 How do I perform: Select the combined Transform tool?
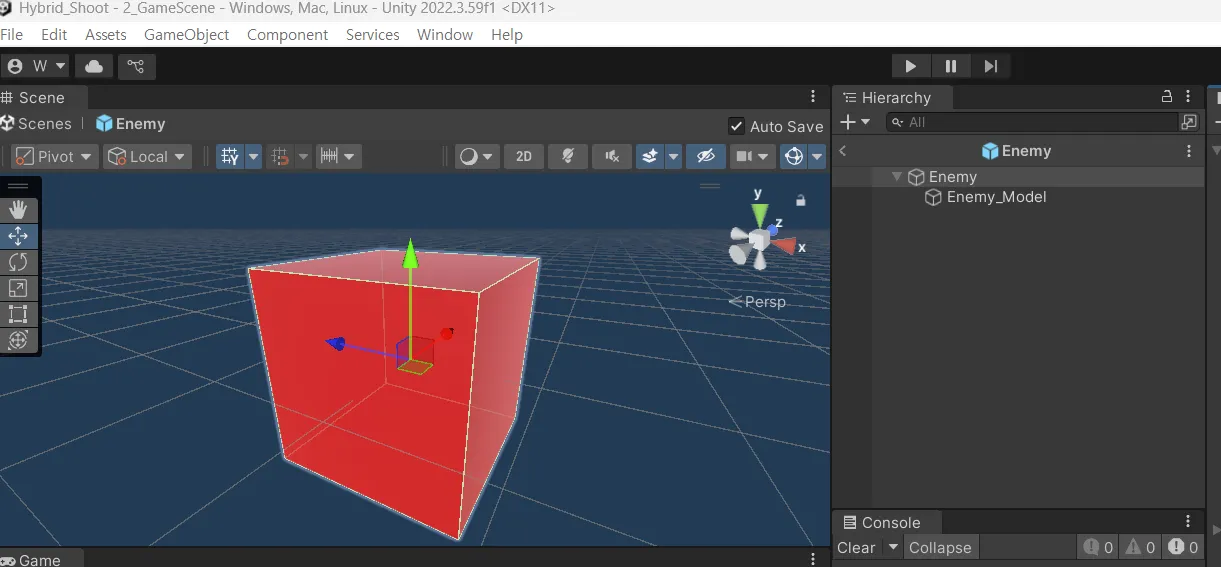(x=18, y=340)
